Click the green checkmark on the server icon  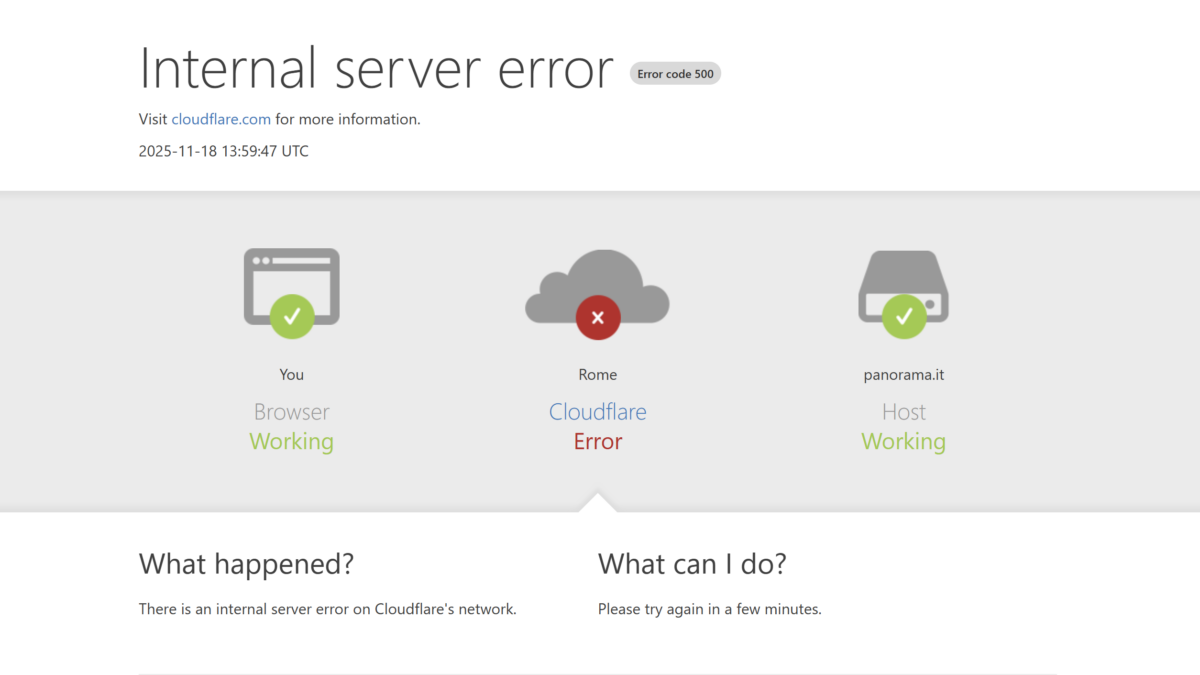tap(903, 317)
